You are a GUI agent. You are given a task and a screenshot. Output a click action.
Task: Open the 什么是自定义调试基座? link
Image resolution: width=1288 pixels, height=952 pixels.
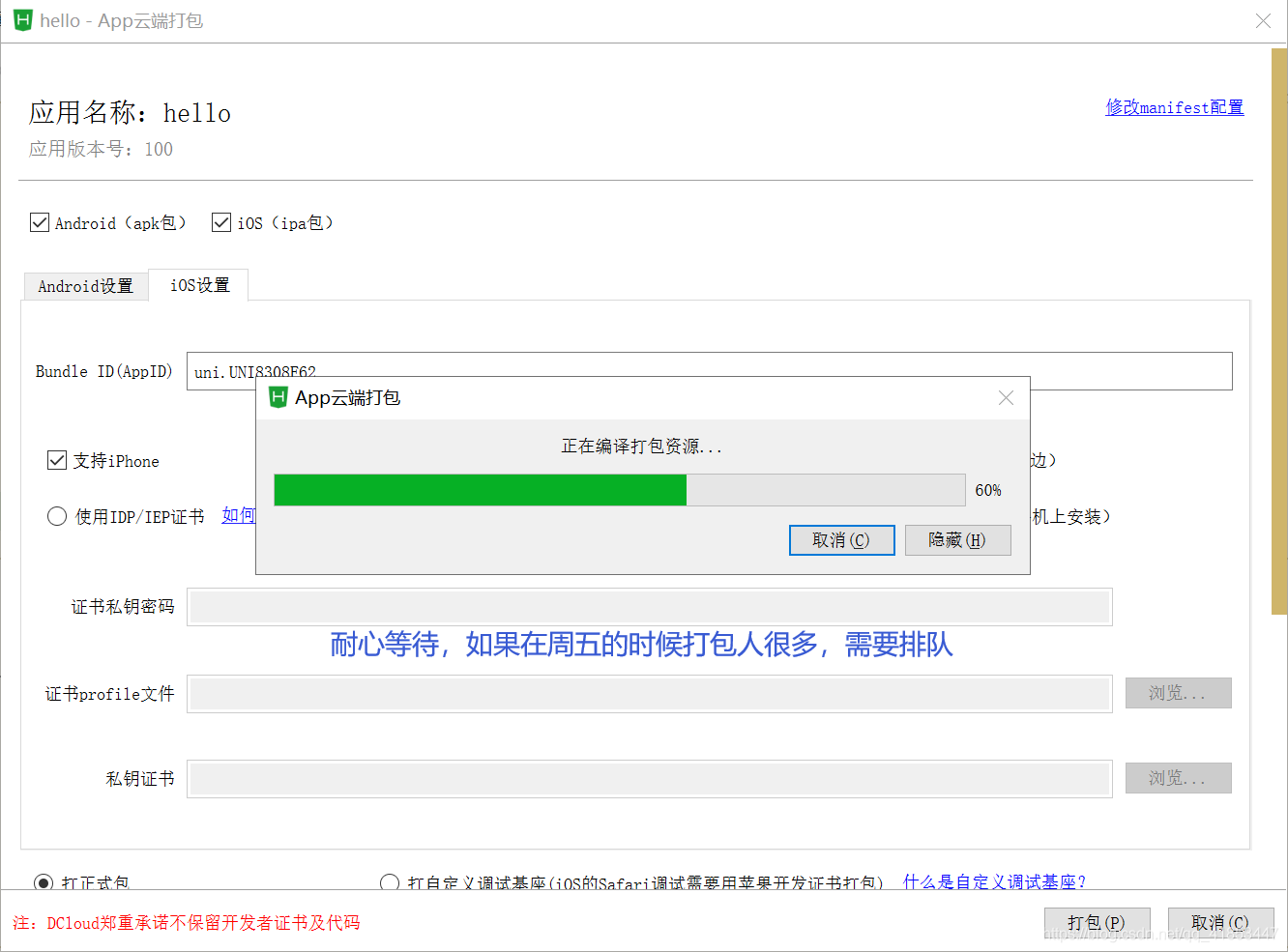pos(994,881)
